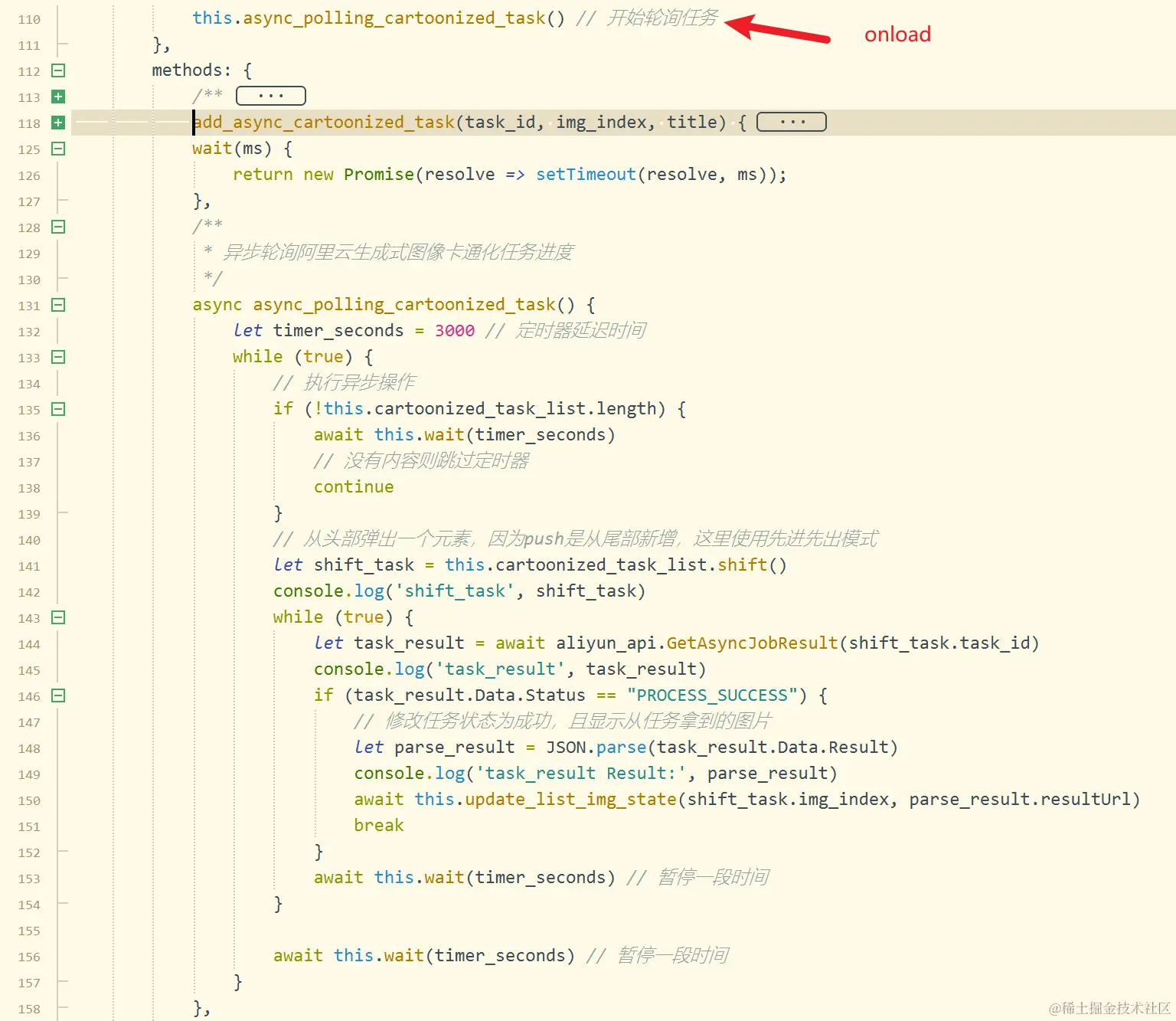Screen dimensions: 1176x1021
Task: Click JSON.parse call on line 148
Action: (x=596, y=747)
